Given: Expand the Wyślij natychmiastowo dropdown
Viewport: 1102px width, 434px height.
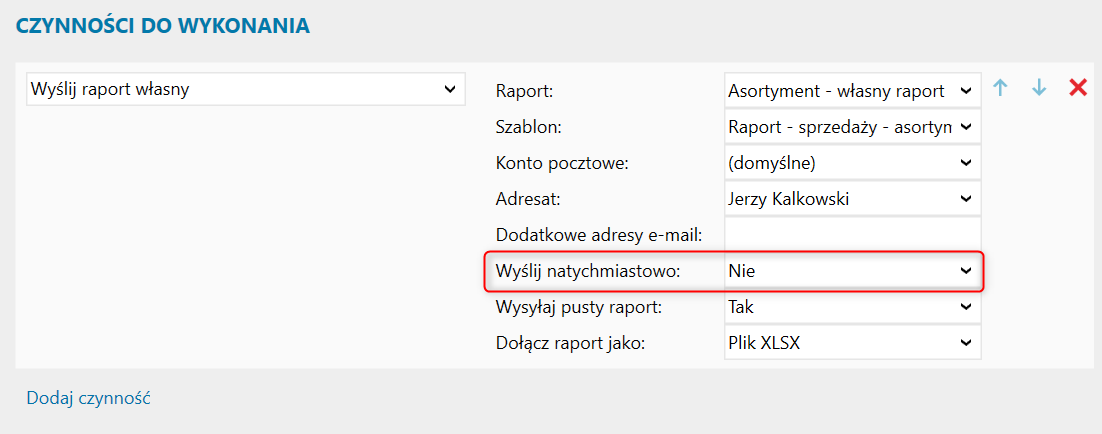Looking at the screenshot, I should point(852,270).
